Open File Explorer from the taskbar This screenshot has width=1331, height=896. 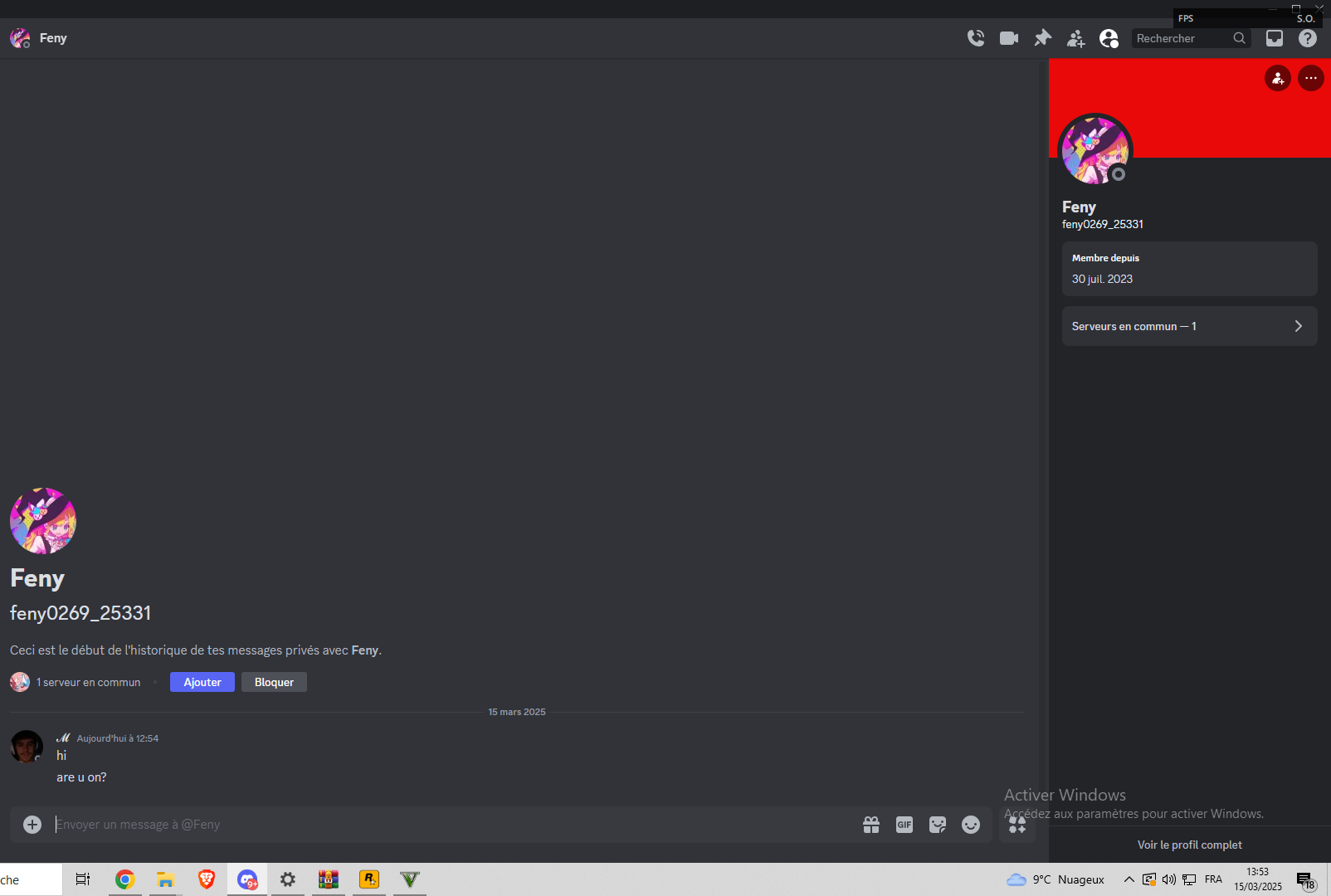pos(166,879)
